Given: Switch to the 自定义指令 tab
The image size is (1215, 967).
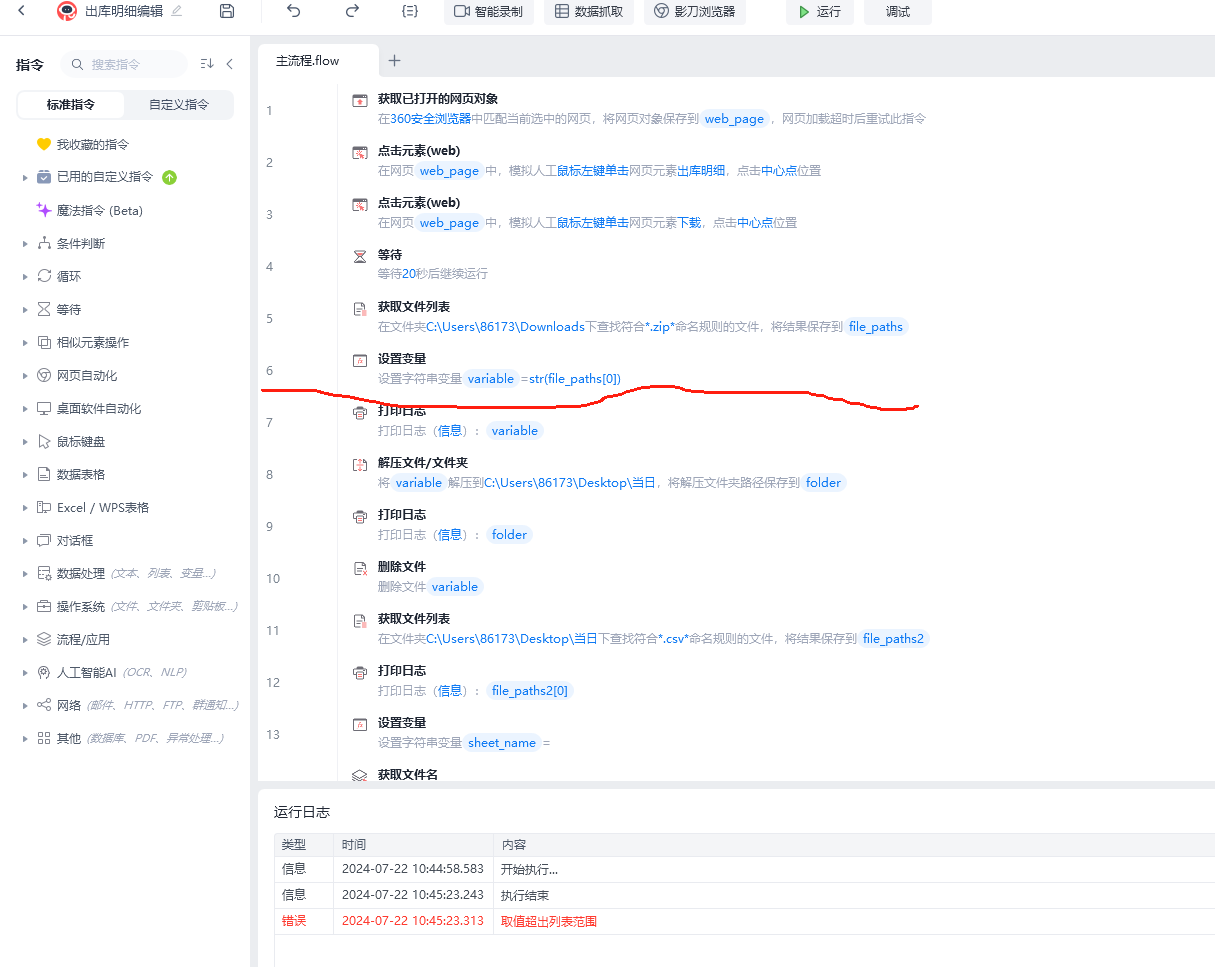Looking at the screenshot, I should (179, 104).
